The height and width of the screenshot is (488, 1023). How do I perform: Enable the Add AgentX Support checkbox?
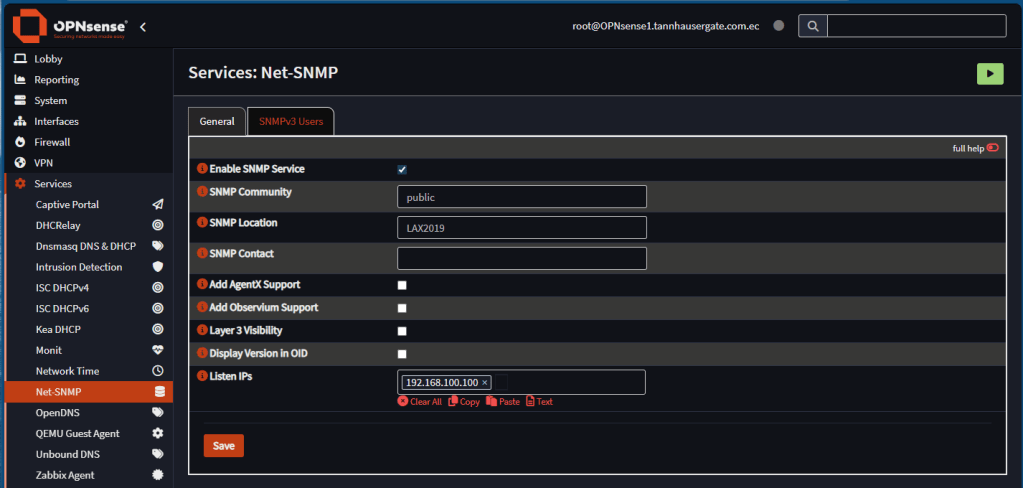[x=402, y=286]
